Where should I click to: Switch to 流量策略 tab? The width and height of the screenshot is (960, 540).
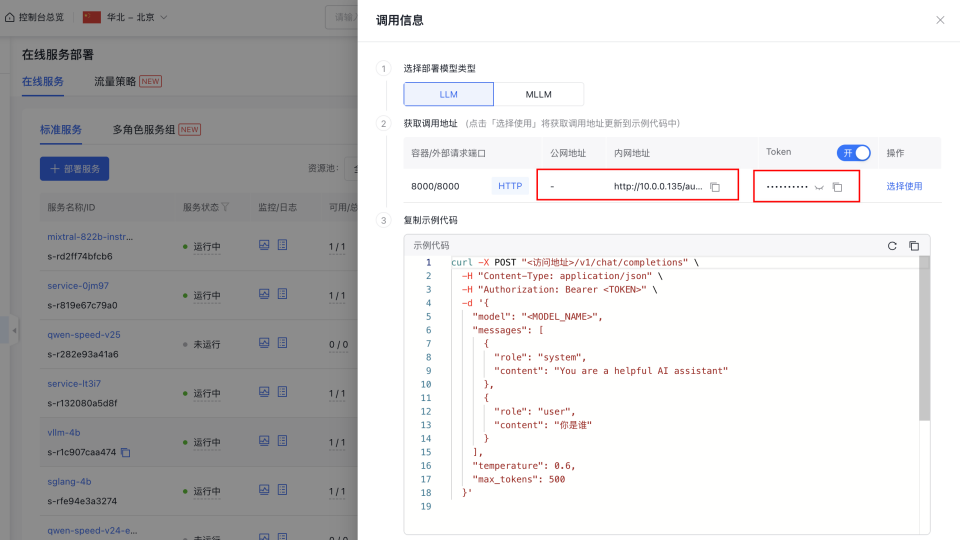(116, 81)
